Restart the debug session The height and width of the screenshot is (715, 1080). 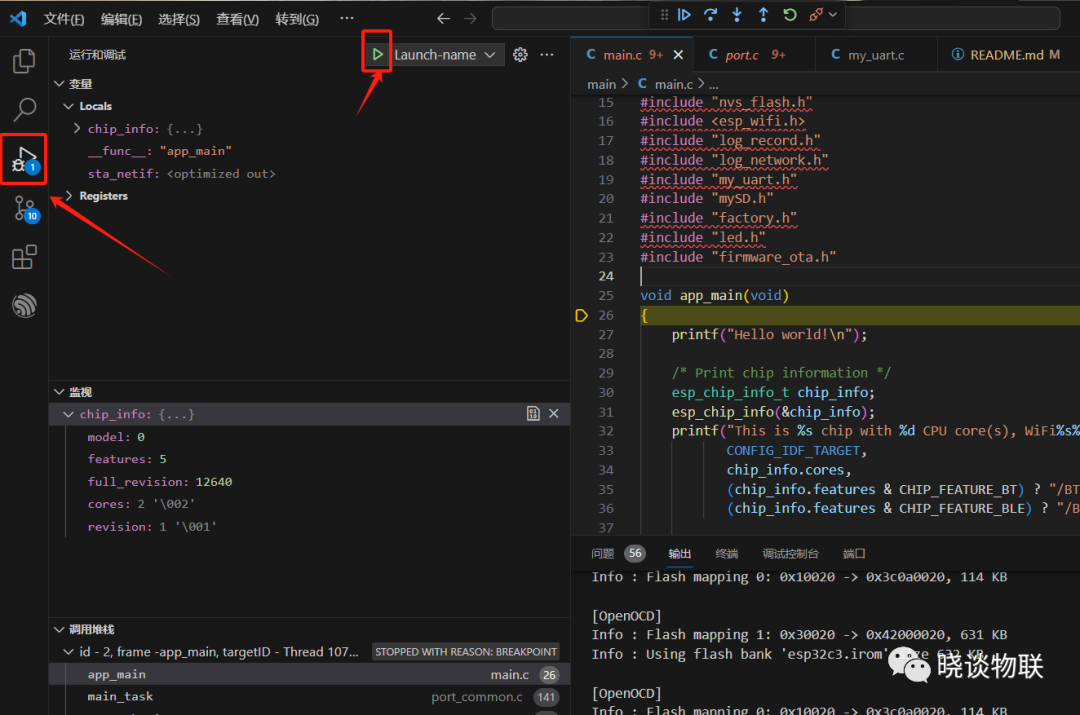[x=790, y=15]
